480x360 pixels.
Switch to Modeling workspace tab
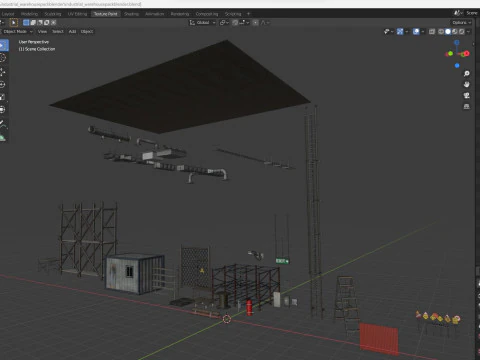point(29,14)
